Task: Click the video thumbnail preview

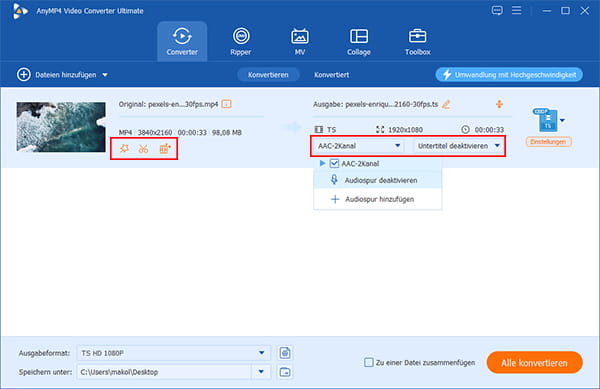Action: 61,127
